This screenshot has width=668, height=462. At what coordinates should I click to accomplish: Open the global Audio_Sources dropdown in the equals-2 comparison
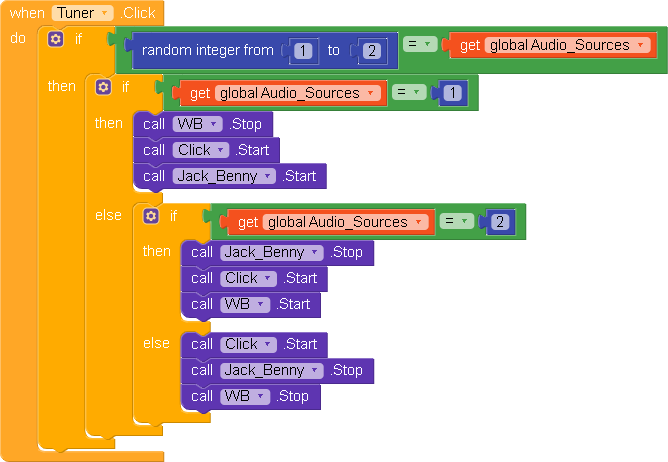(x=346, y=222)
